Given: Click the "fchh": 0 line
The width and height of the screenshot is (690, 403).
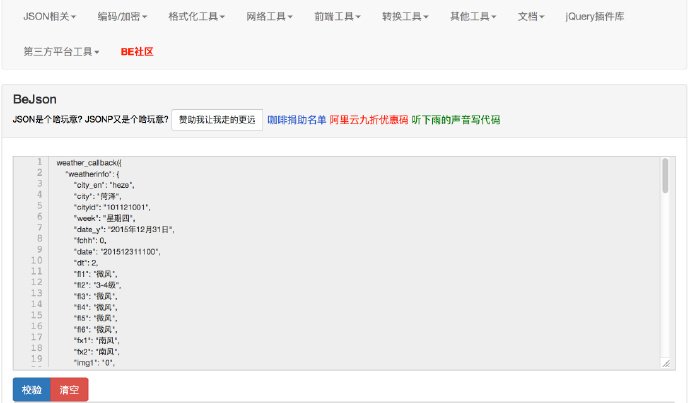Looking at the screenshot, I should [90, 241].
